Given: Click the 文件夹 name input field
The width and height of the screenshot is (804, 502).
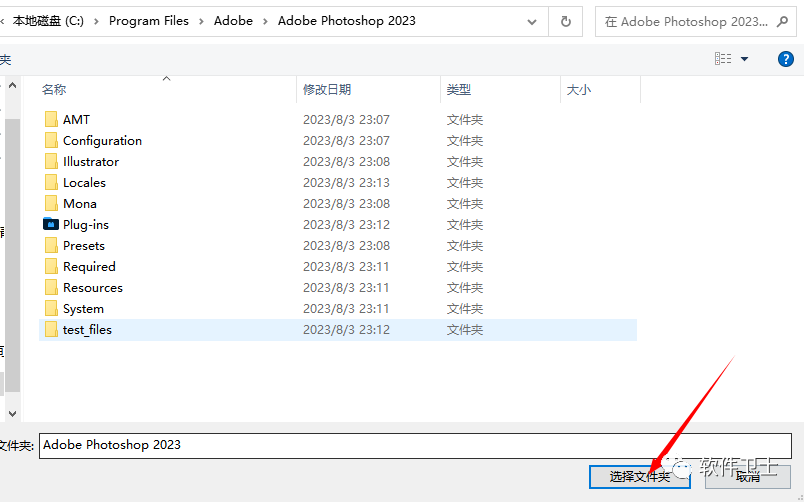Looking at the screenshot, I should pyautogui.click(x=415, y=445).
